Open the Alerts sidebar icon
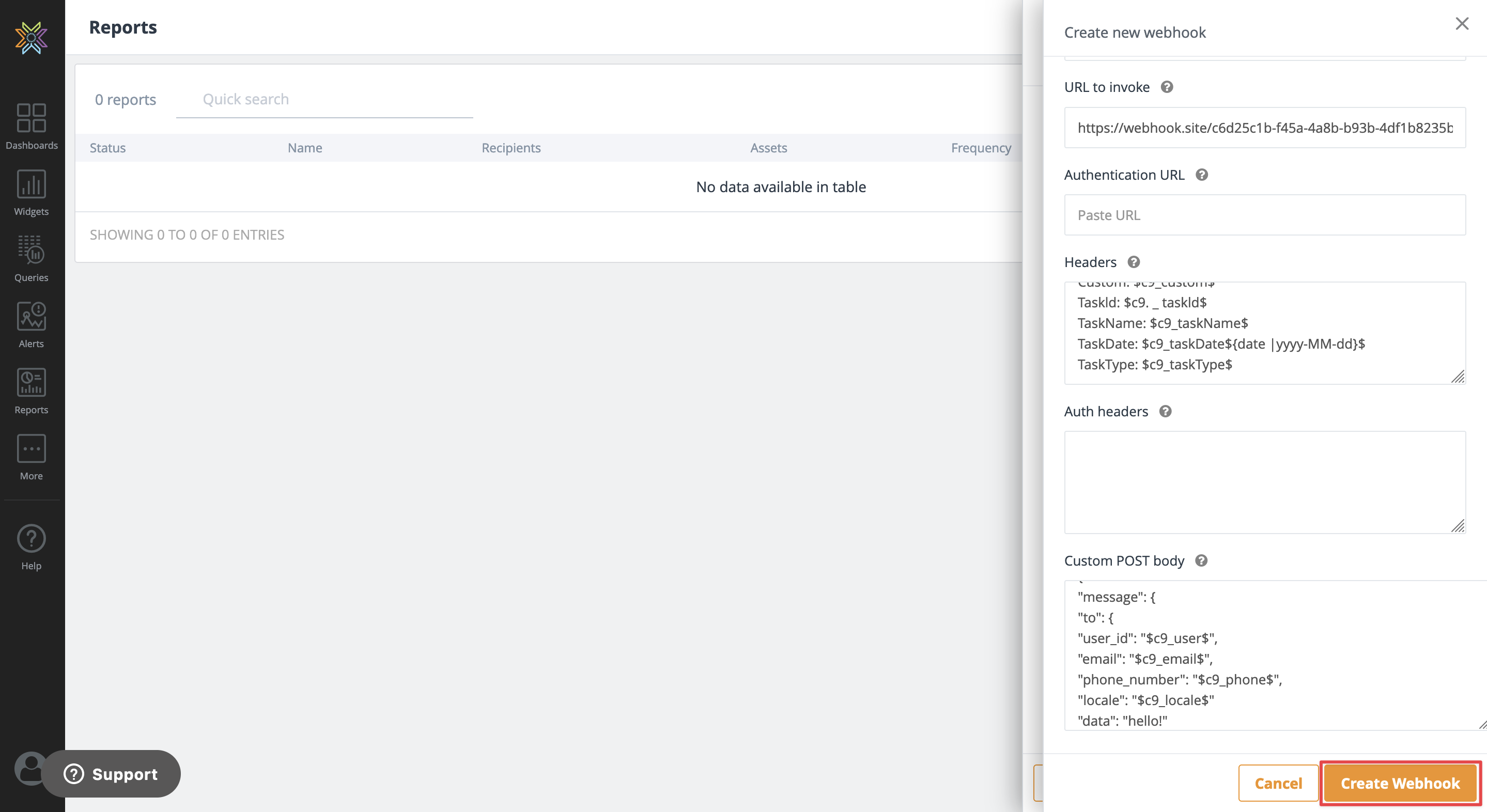1487x812 pixels. 31,317
